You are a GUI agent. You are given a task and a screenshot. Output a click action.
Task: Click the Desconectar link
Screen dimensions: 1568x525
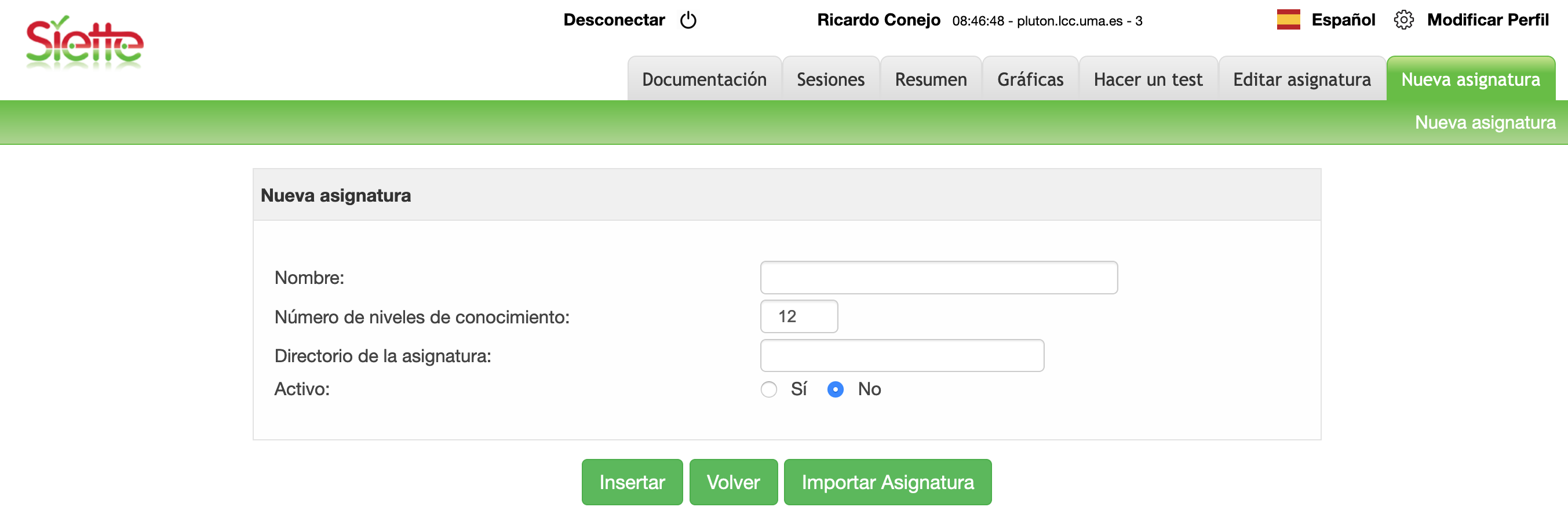[x=614, y=20]
